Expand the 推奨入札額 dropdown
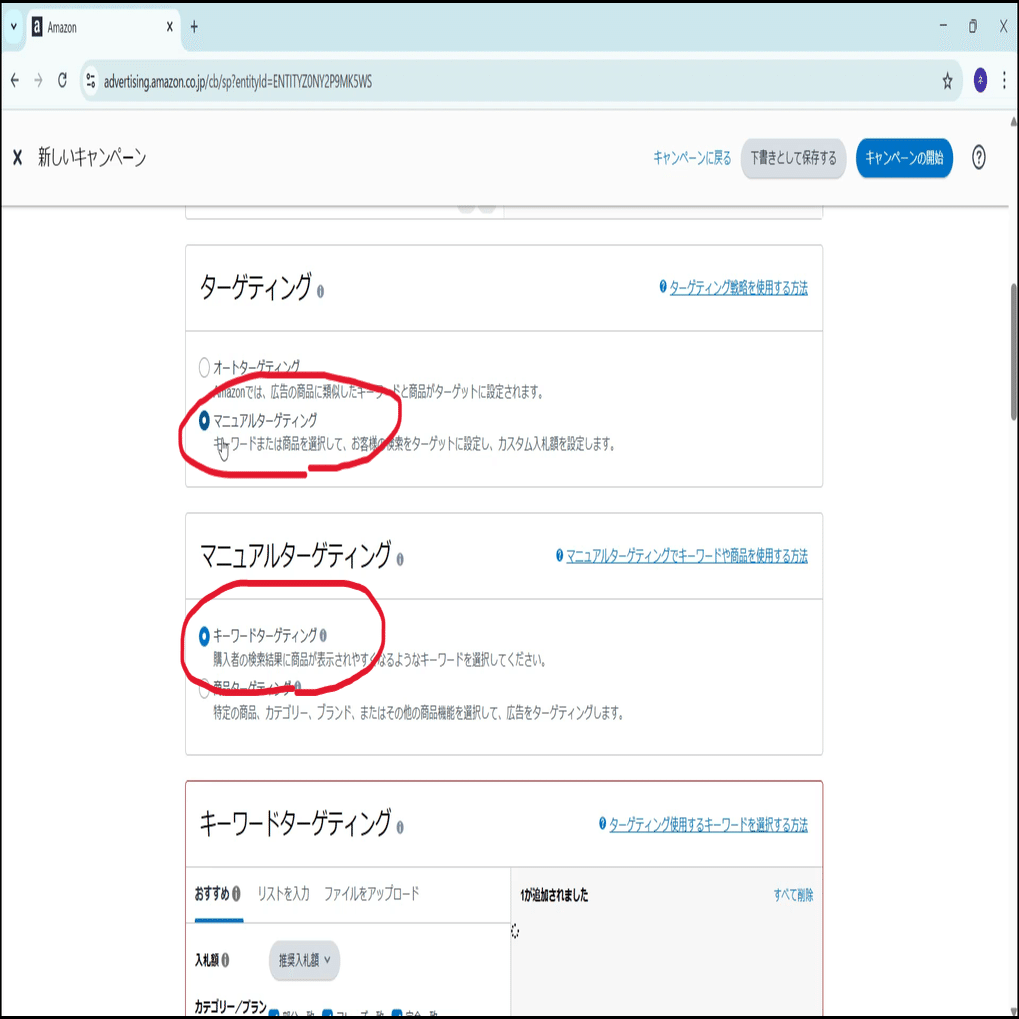This screenshot has height=1019, width=1019. 304,960
